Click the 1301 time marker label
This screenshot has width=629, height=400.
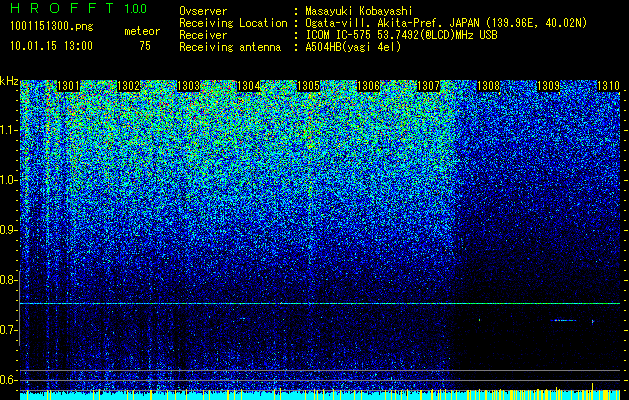[68, 86]
